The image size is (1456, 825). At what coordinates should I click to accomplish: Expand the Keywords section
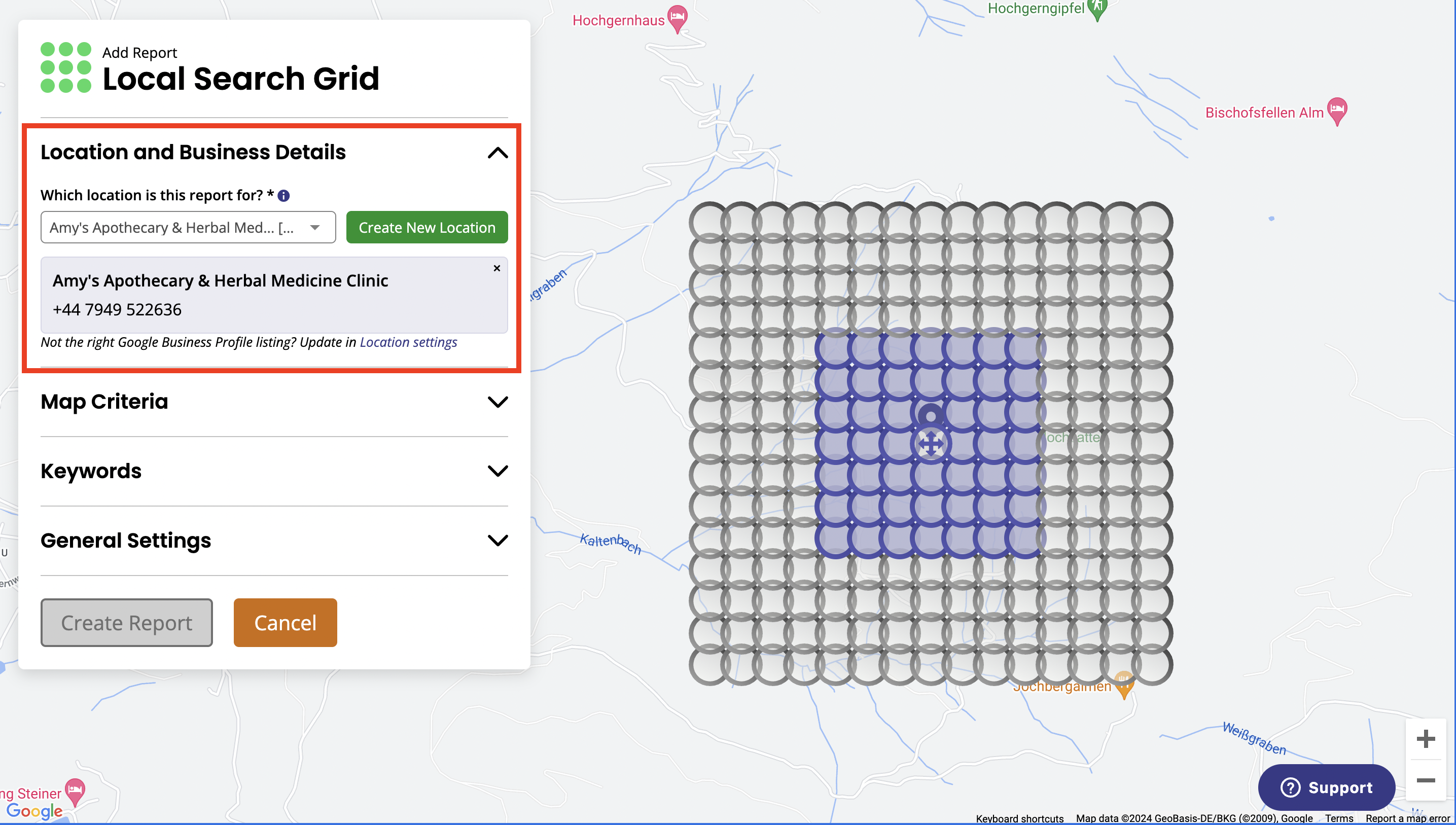498,472
